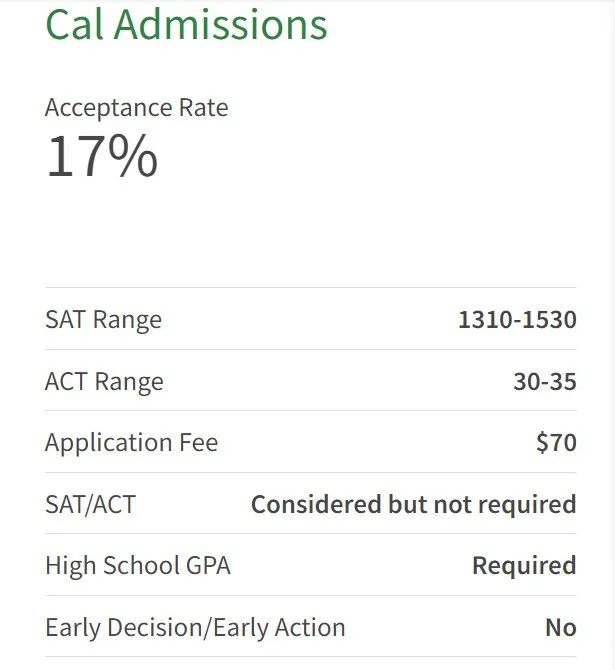Click the Required GPA value
This screenshot has width=615, height=670.
pyautogui.click(x=524, y=565)
